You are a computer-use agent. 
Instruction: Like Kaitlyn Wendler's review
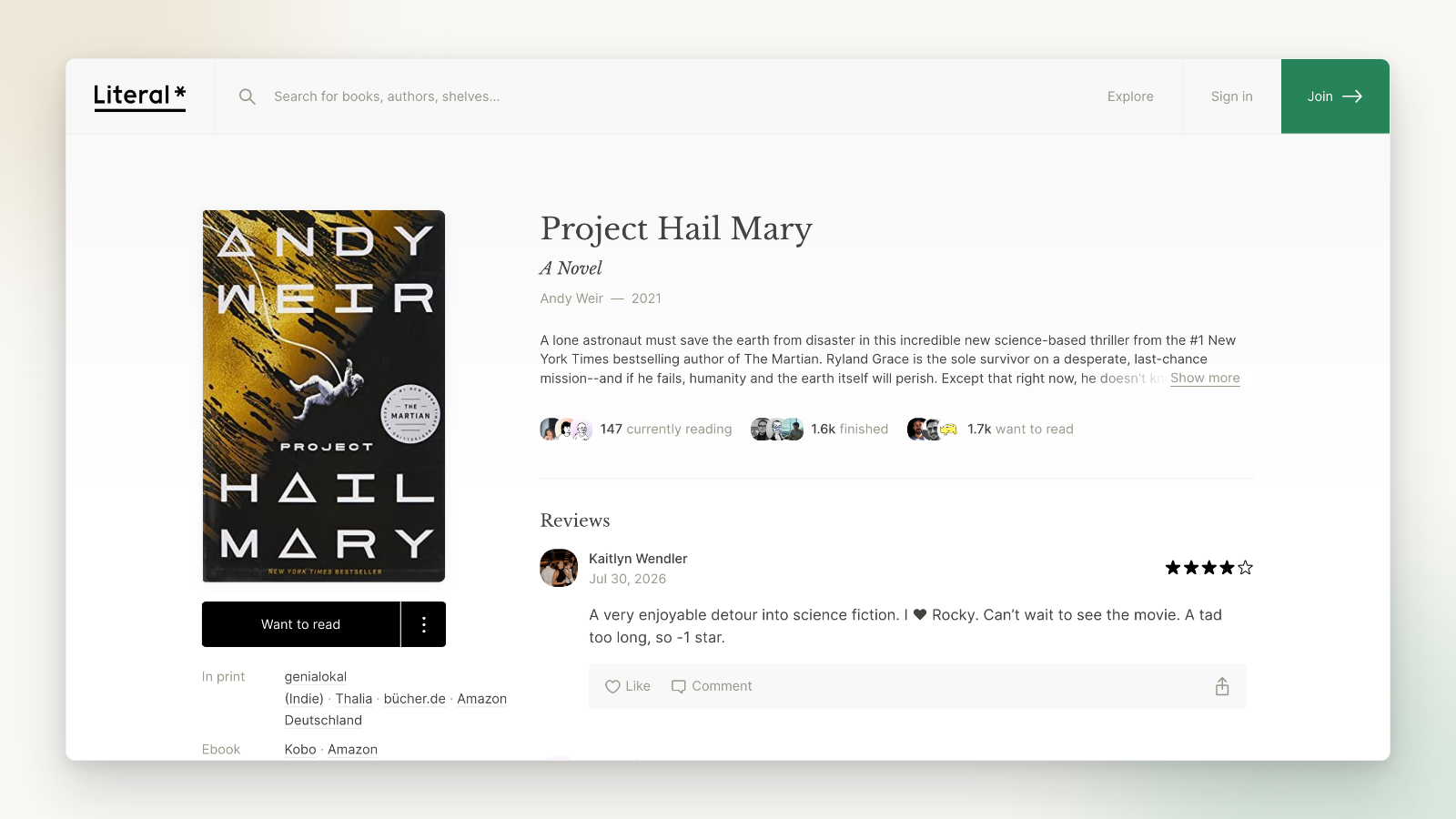point(628,686)
